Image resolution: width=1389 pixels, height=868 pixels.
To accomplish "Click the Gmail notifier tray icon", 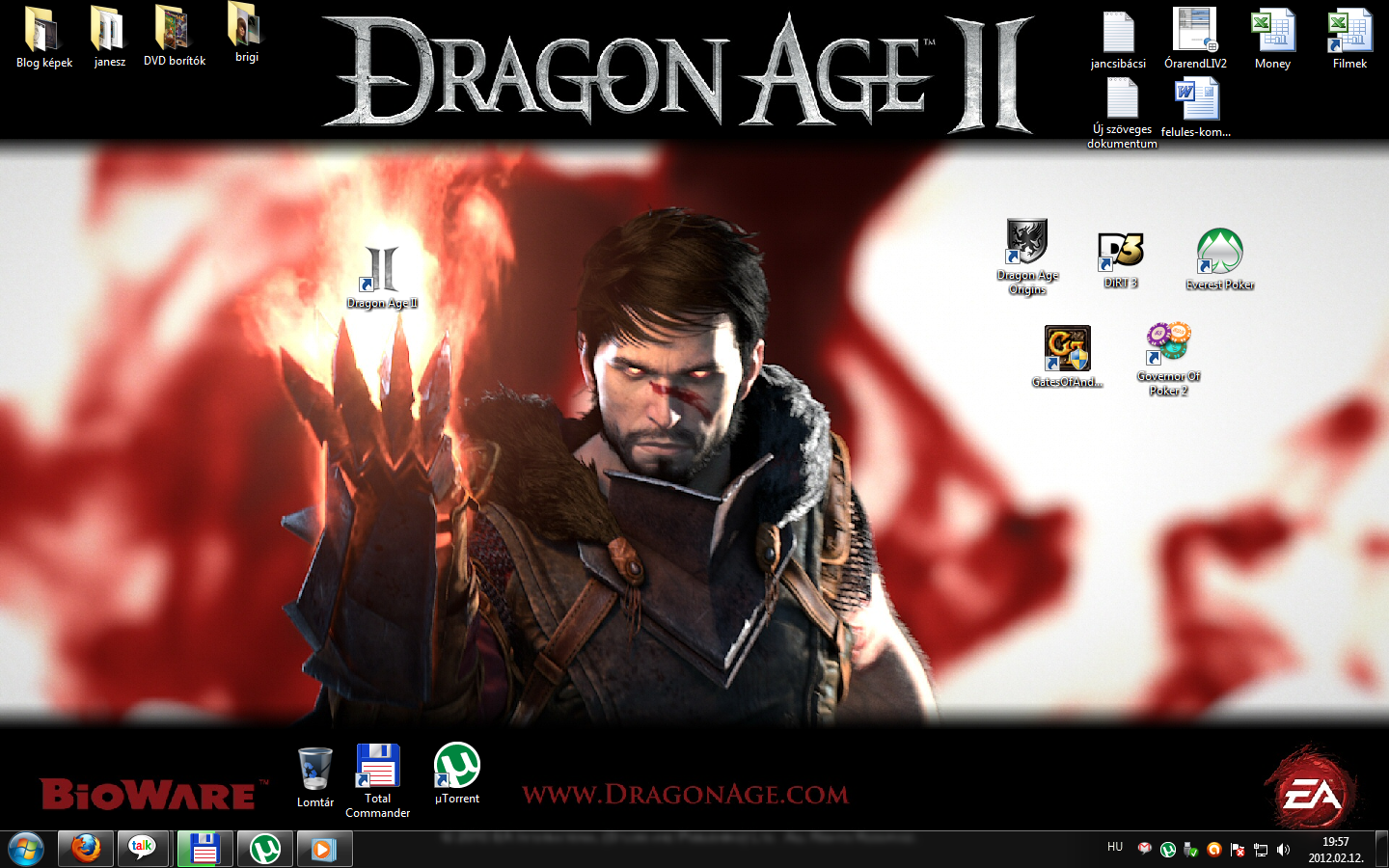I will point(1144,850).
